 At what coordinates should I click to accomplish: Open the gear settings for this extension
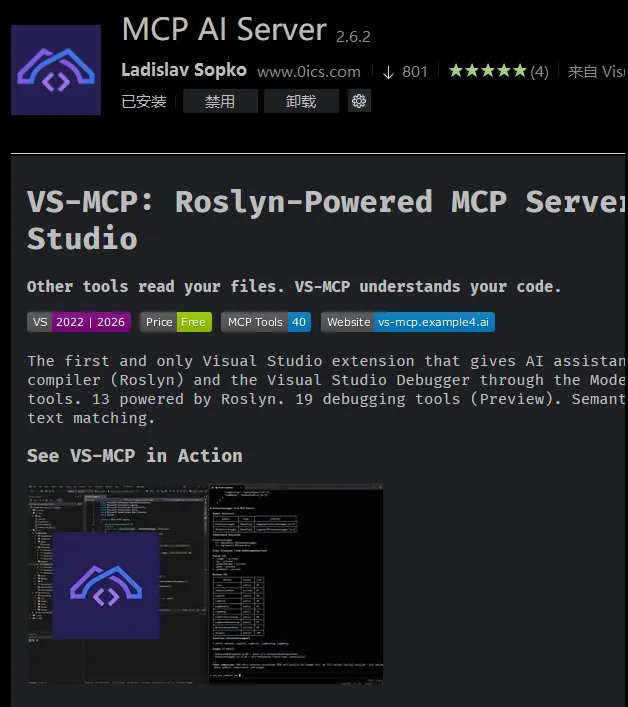pos(359,101)
